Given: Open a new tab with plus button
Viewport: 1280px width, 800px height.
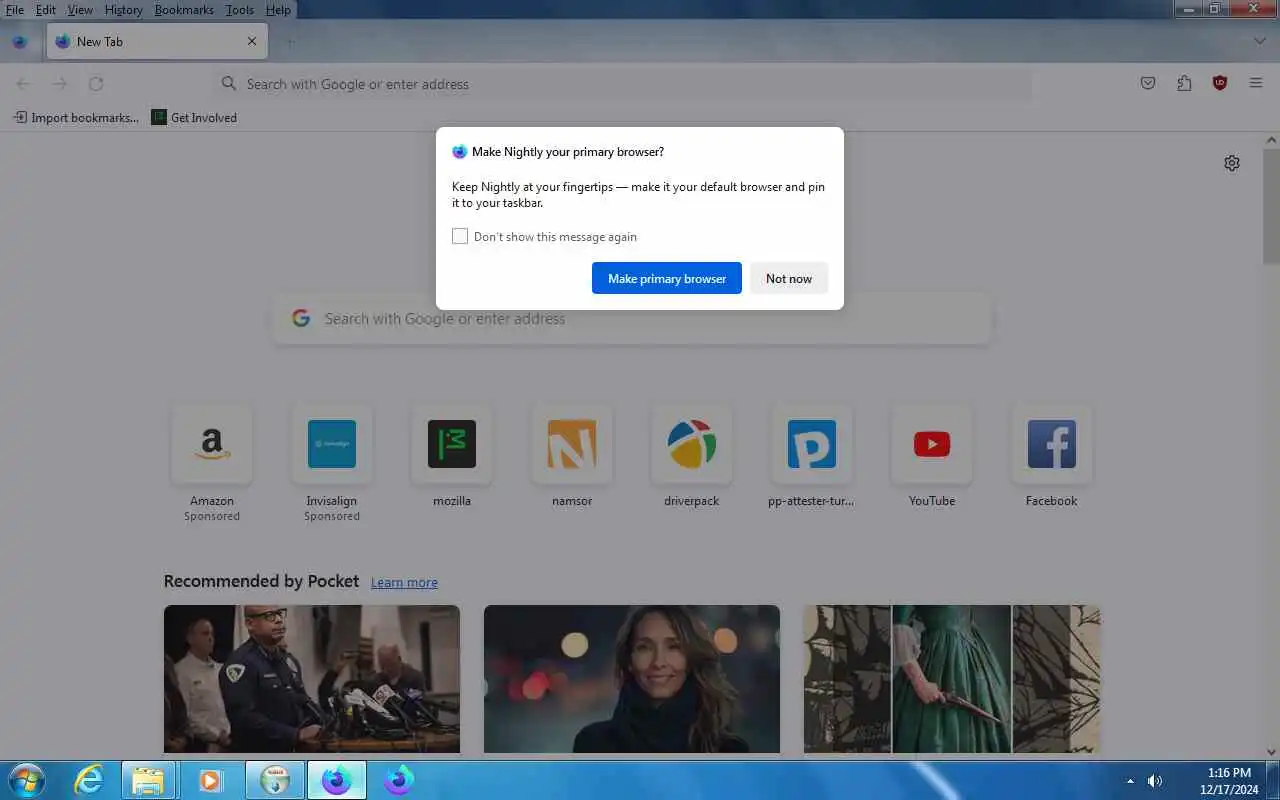Looking at the screenshot, I should point(290,42).
